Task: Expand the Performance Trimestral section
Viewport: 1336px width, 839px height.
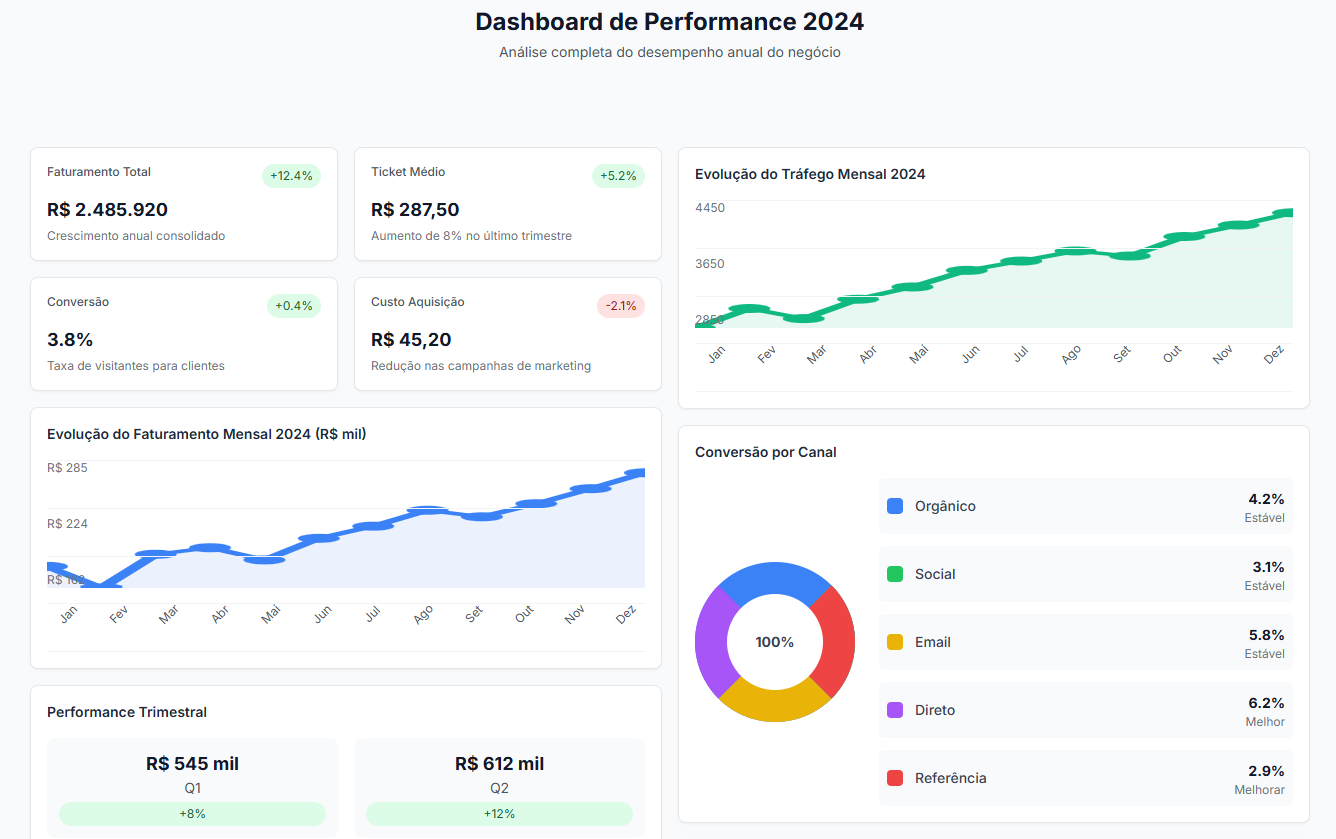Action: pos(126,712)
